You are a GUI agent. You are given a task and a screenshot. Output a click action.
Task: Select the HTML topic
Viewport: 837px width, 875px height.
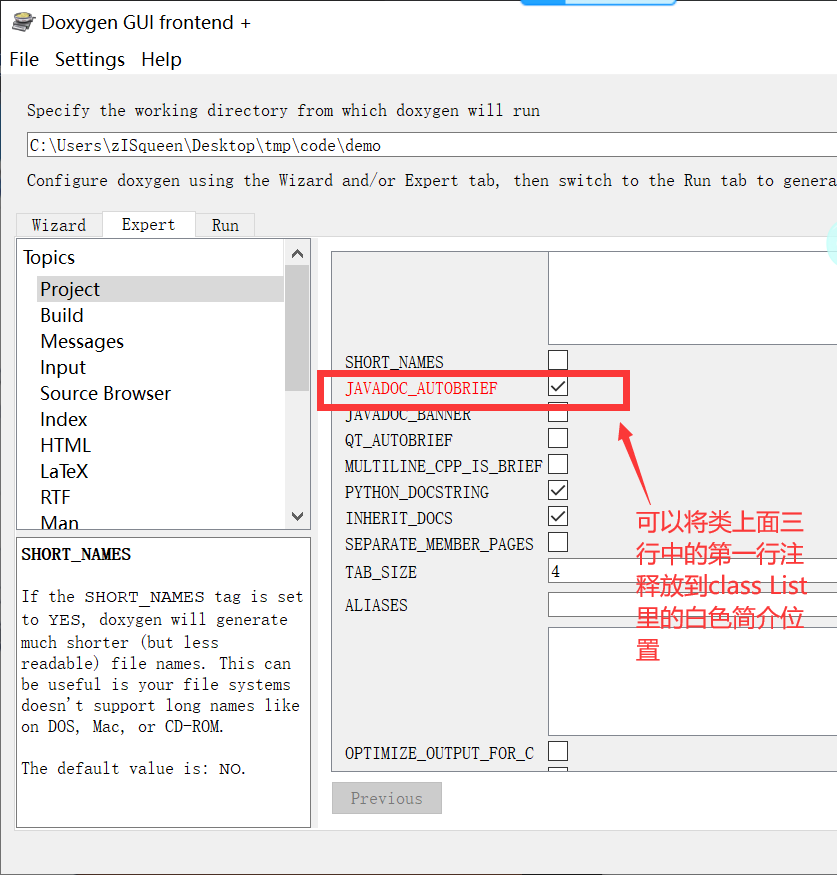click(65, 445)
